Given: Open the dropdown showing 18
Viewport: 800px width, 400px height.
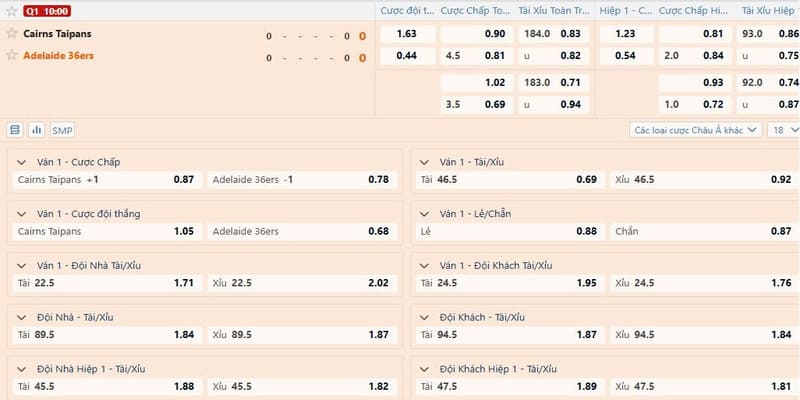Looking at the screenshot, I should click(778, 130).
